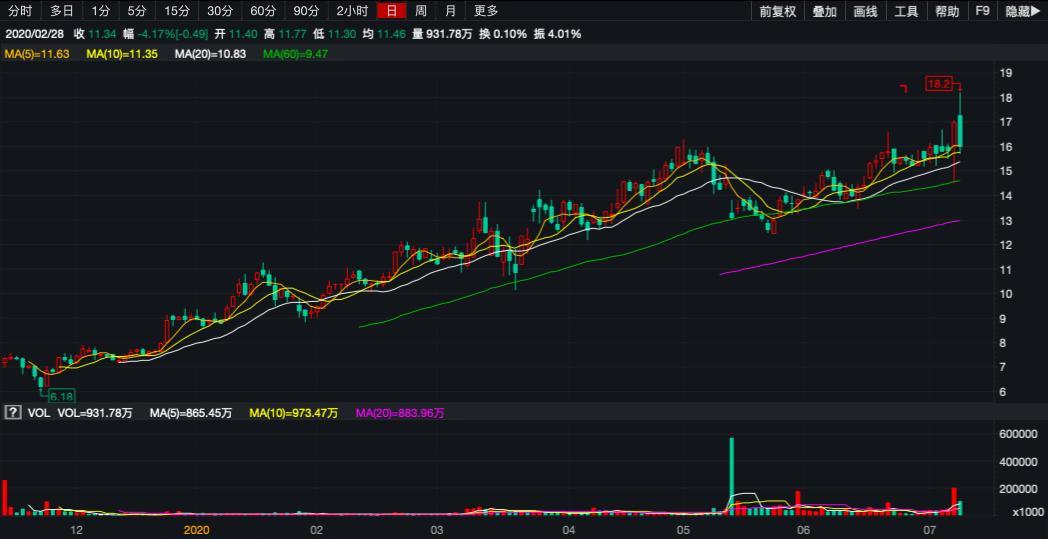Switch to 2小时 chart period
The width and height of the screenshot is (1048, 539).
352,11
